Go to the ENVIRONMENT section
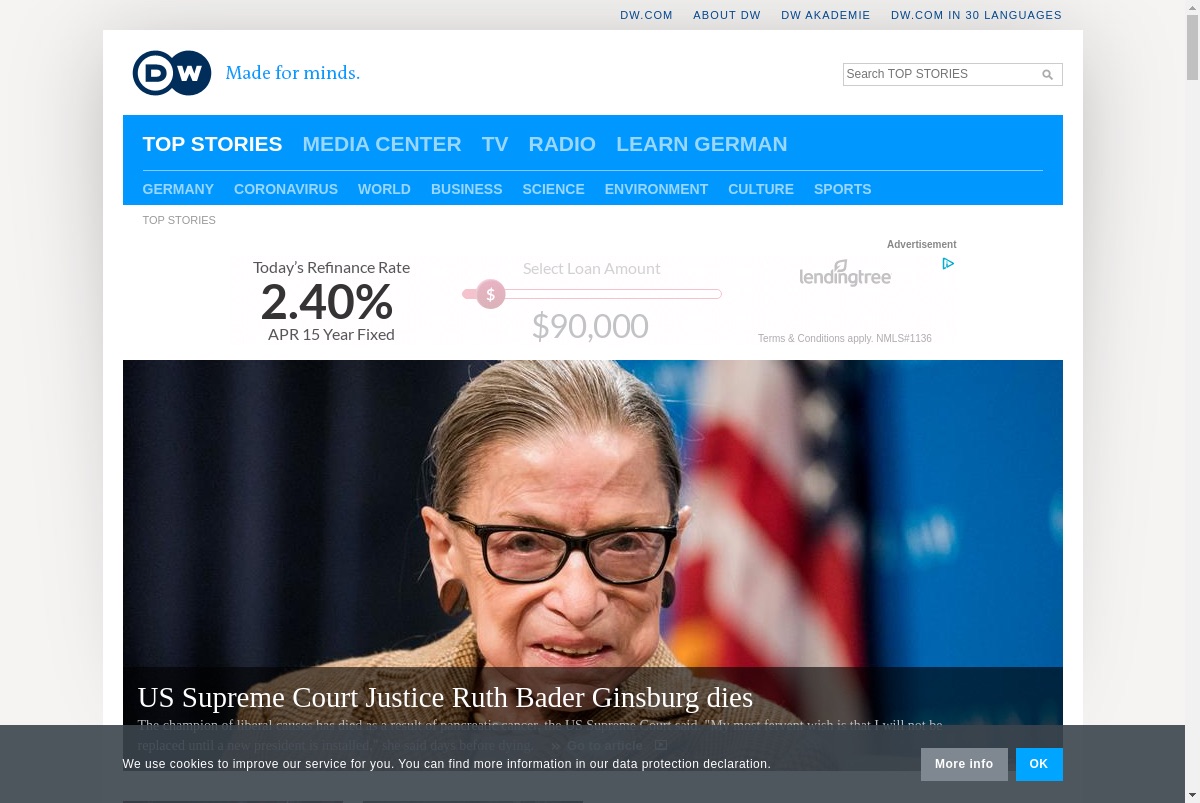 point(656,189)
